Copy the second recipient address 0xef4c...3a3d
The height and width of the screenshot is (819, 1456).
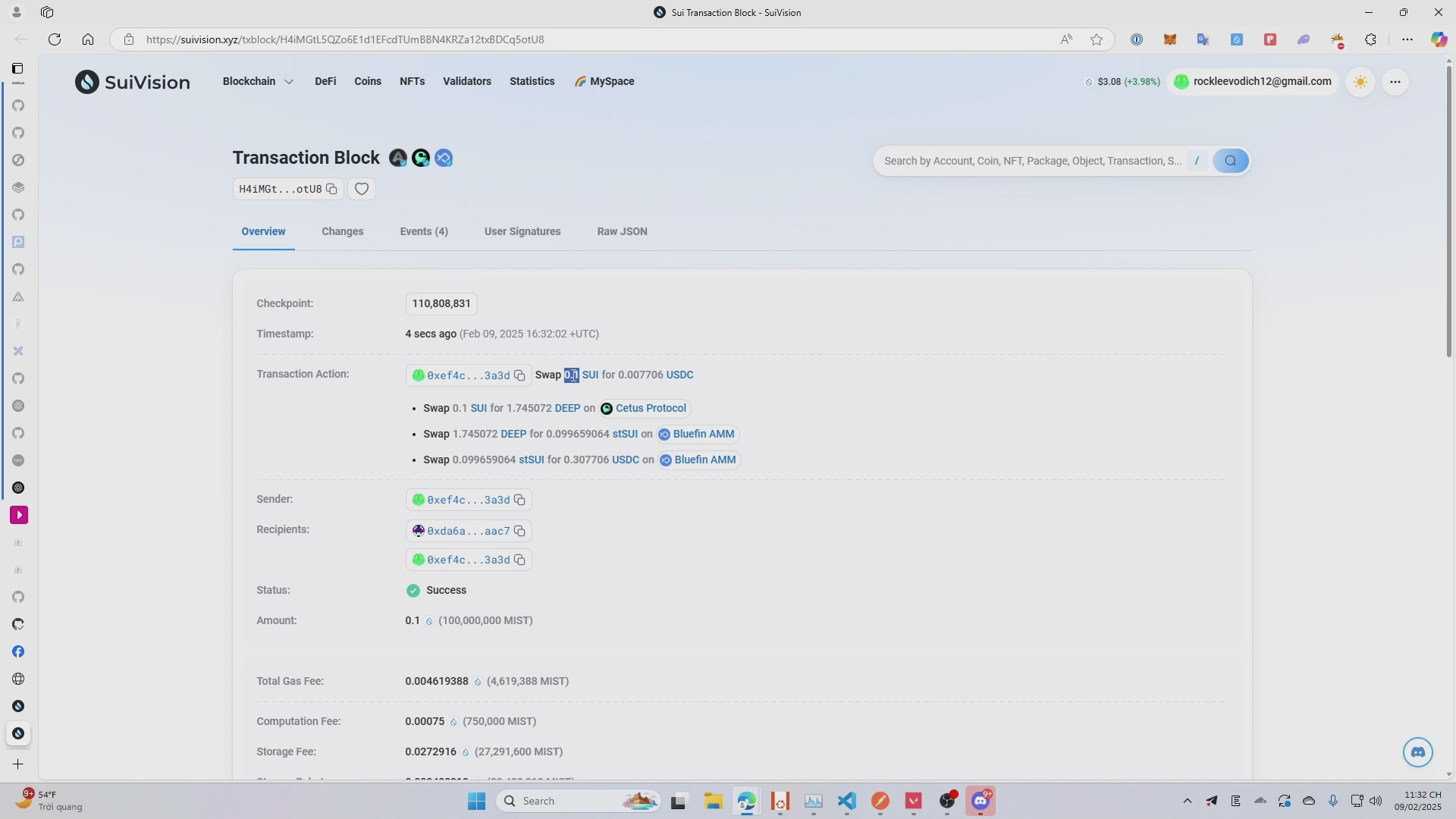(x=519, y=560)
